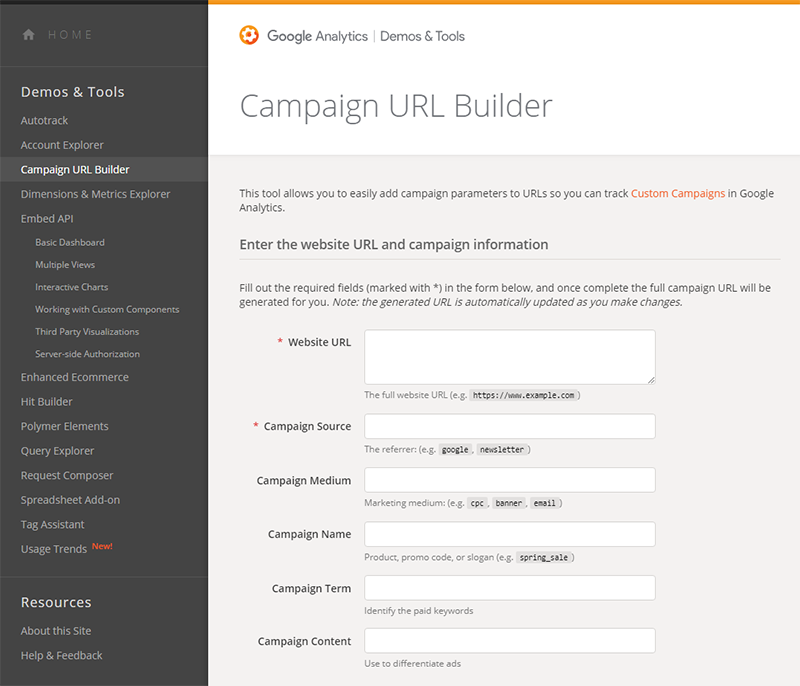
Task: Click the 'newsletter' example code text
Action: pyautogui.click(x=502, y=449)
